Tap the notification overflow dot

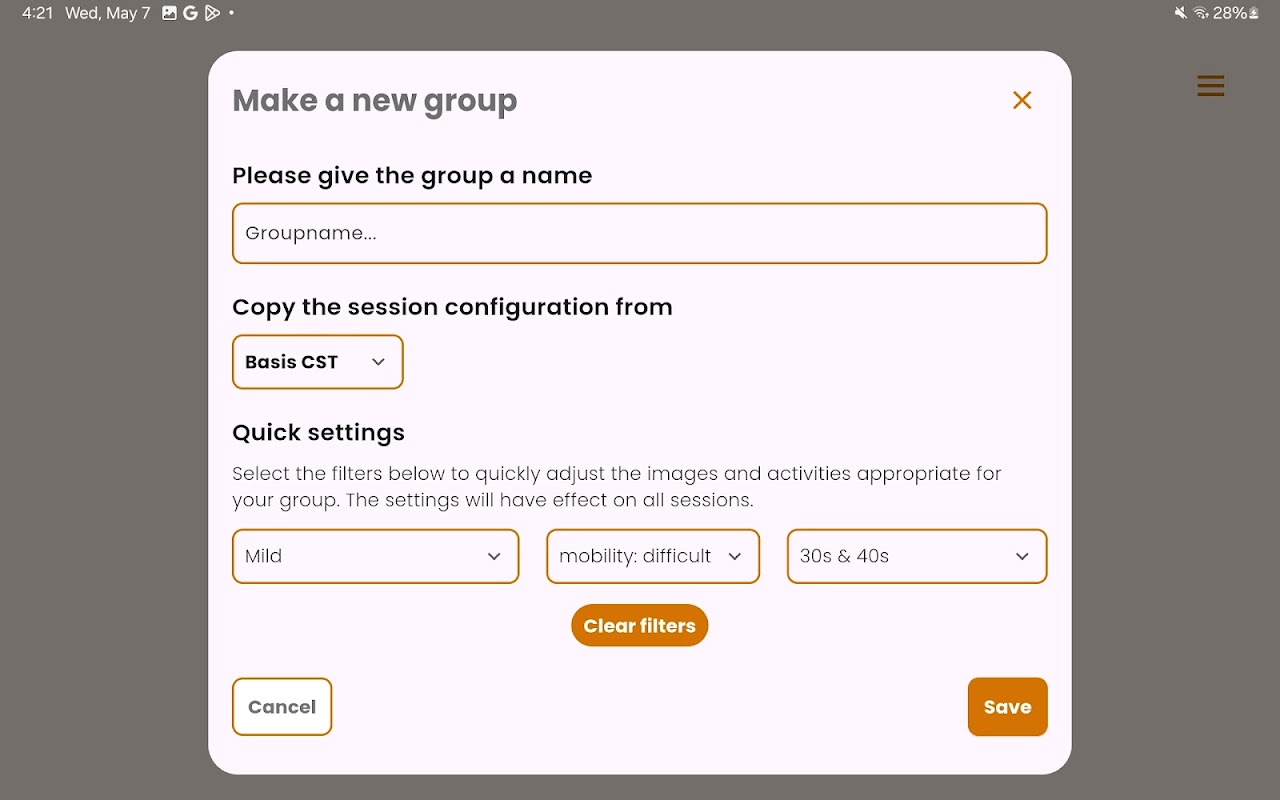[x=231, y=13]
